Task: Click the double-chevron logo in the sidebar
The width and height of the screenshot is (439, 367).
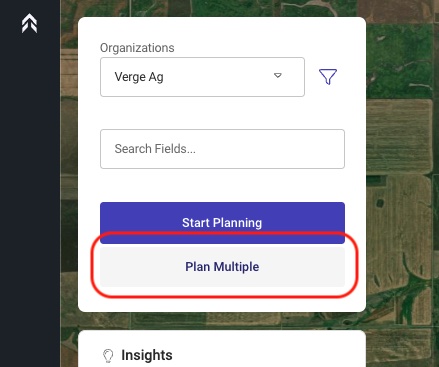Action: [29, 23]
